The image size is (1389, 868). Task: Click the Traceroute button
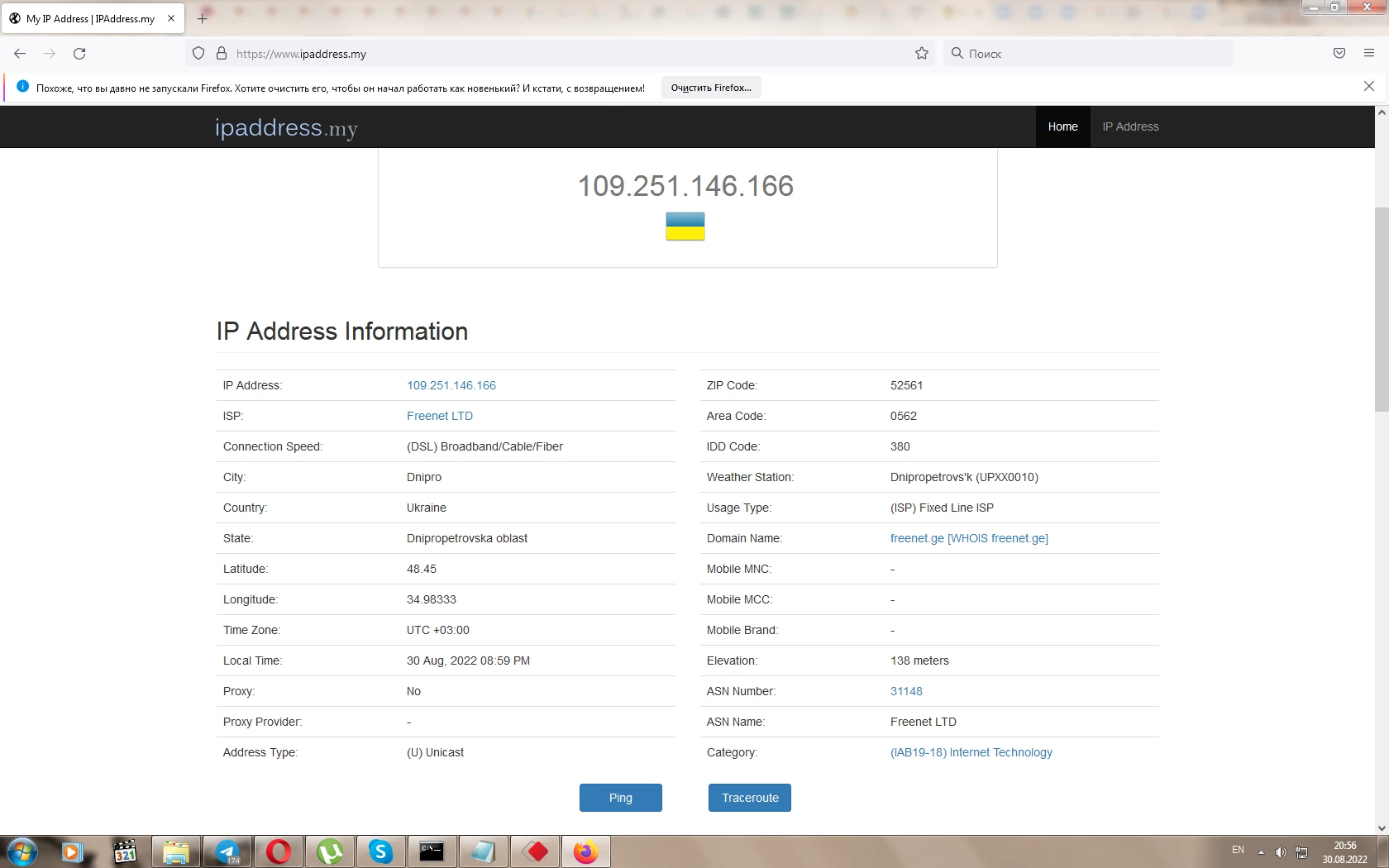pyautogui.click(x=750, y=798)
